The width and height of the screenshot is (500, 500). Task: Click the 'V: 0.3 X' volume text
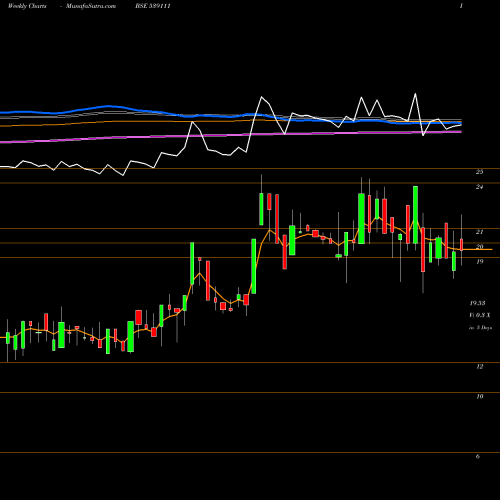[480, 315]
